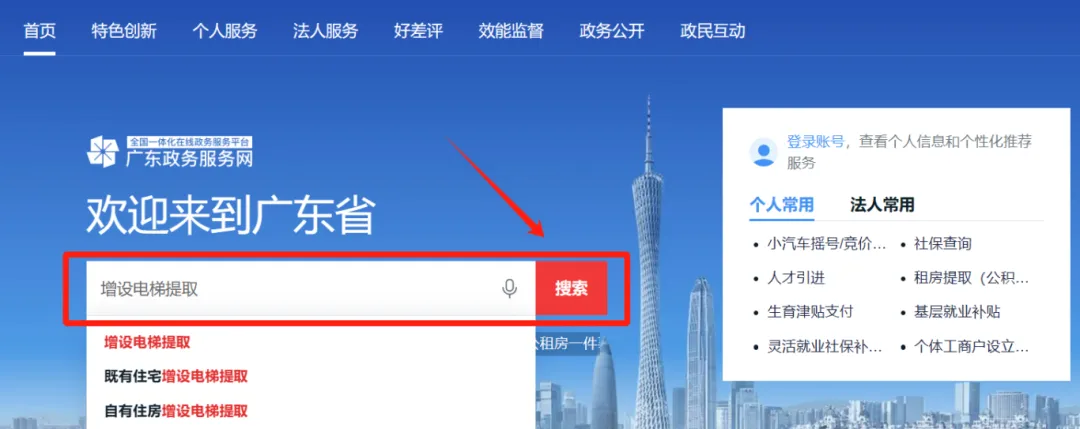Open 法人服务 in the navigation bar
Screen dimensions: 1080x429
point(326,31)
